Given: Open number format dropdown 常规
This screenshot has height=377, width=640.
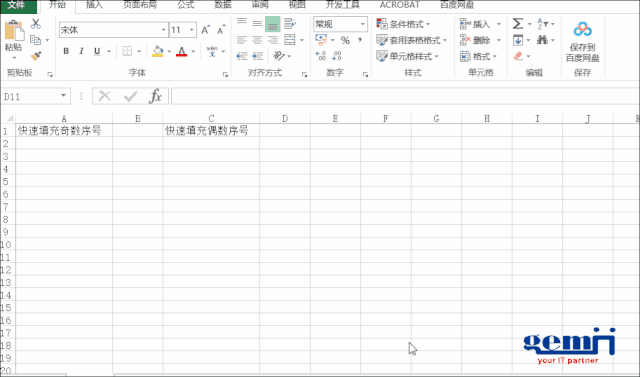Looking at the screenshot, I should [x=362, y=24].
